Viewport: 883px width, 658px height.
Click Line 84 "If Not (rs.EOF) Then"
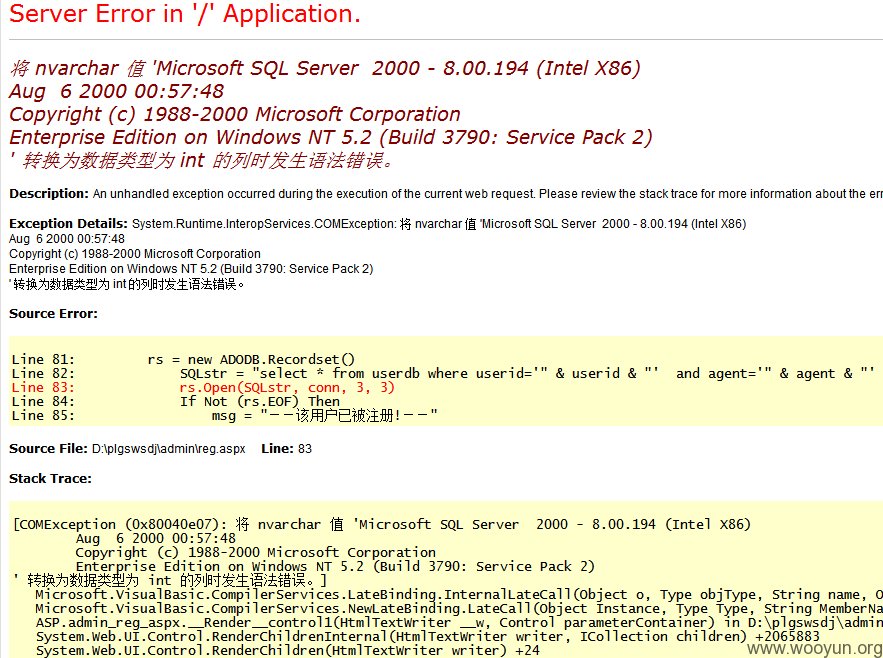point(176,402)
